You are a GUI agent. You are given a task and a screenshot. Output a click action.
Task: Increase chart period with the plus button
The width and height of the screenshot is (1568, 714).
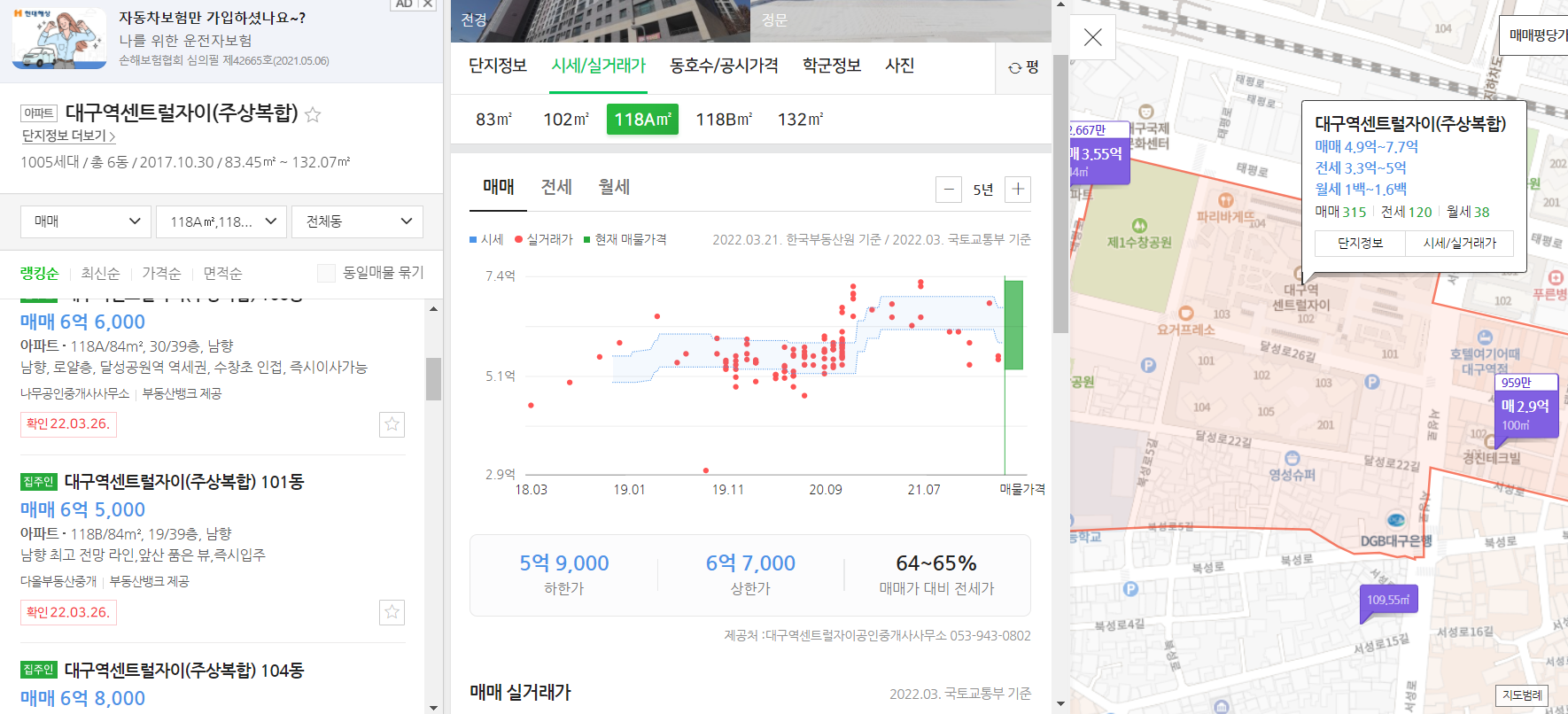click(1018, 189)
